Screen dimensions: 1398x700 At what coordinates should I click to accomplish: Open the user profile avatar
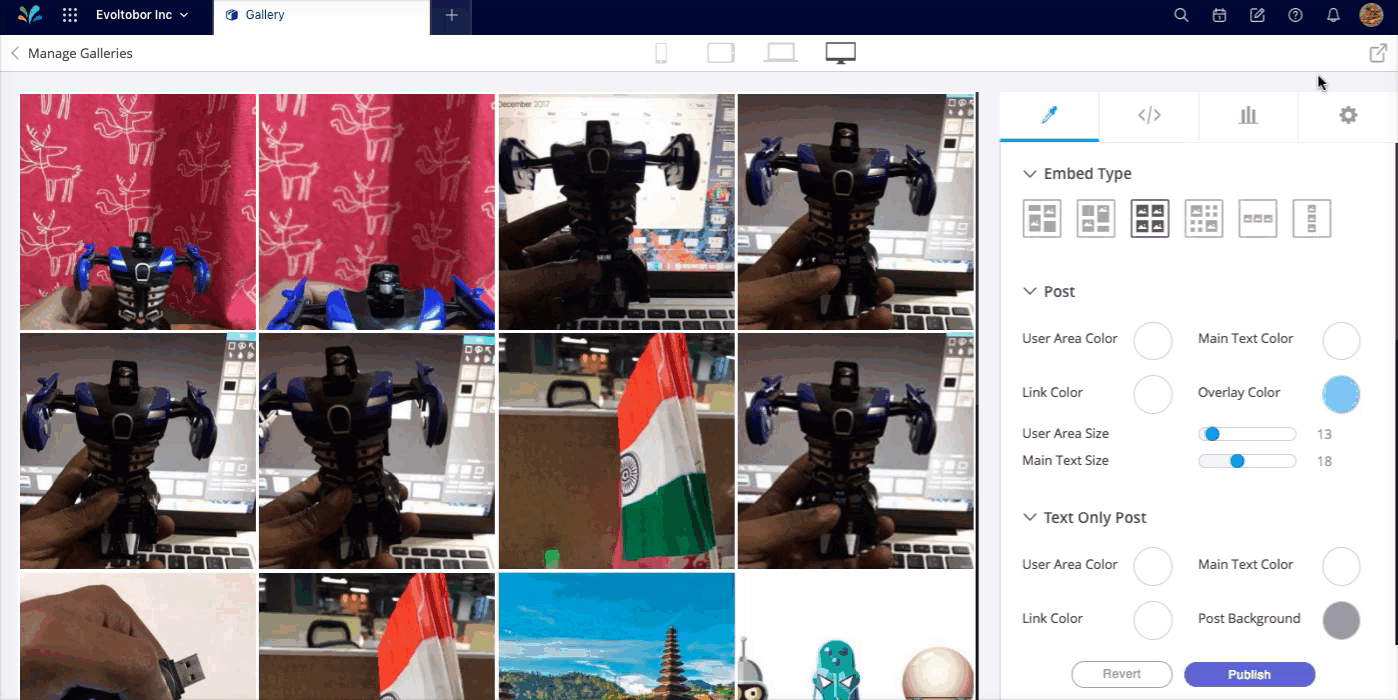pyautogui.click(x=1371, y=15)
